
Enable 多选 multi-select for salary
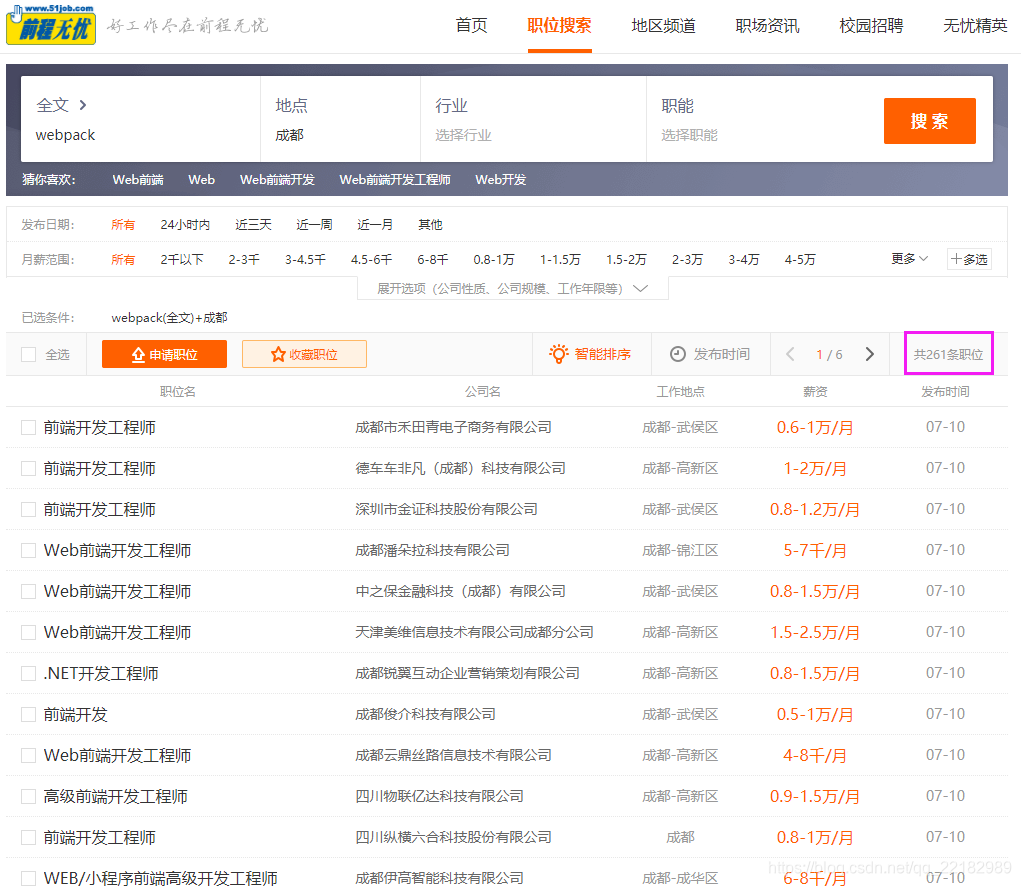pos(969,259)
